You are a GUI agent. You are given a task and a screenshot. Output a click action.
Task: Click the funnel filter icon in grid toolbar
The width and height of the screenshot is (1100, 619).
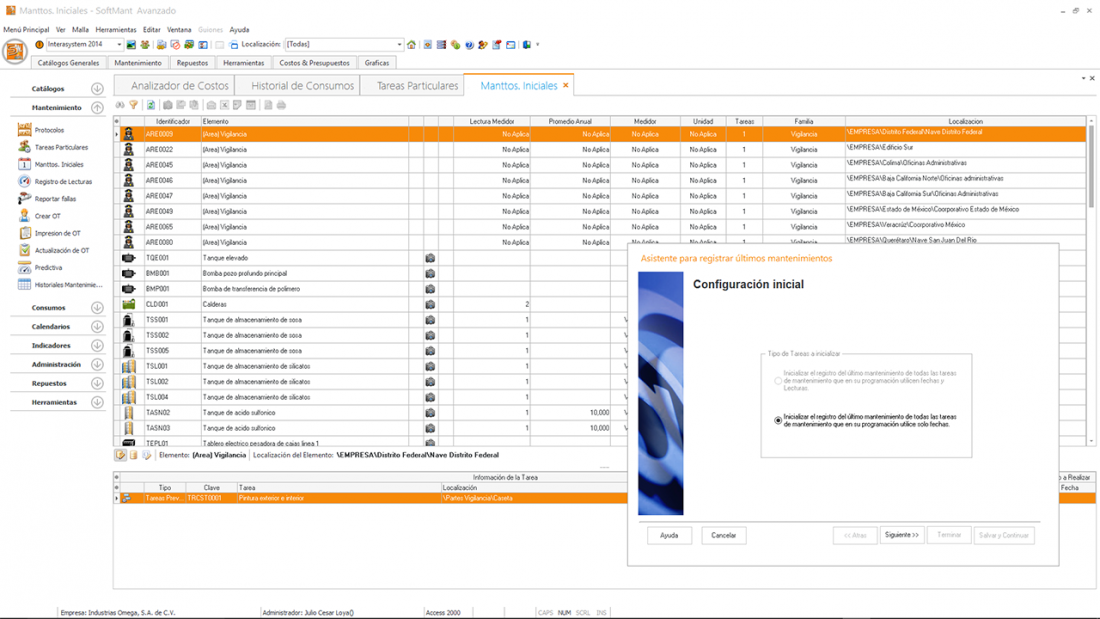(133, 105)
